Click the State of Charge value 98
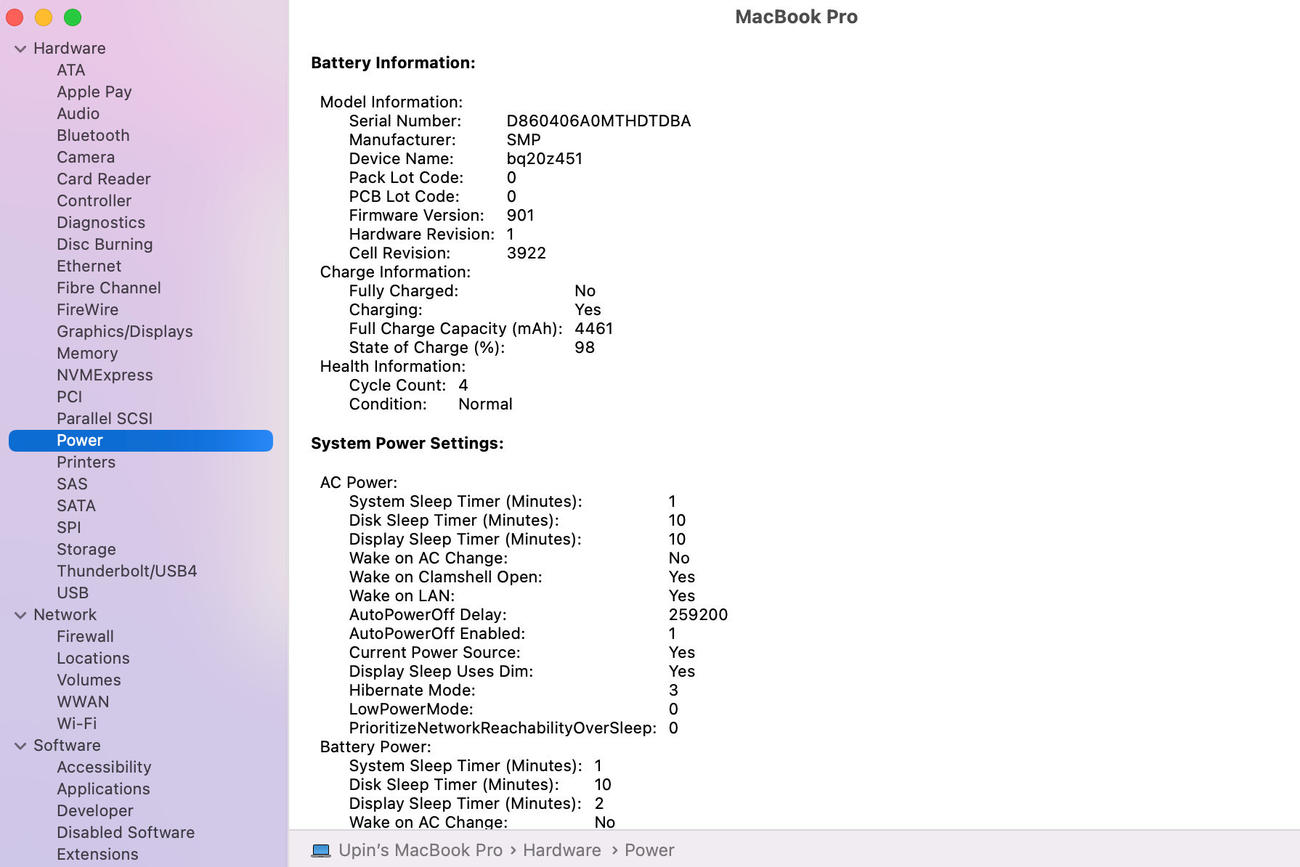 584,348
